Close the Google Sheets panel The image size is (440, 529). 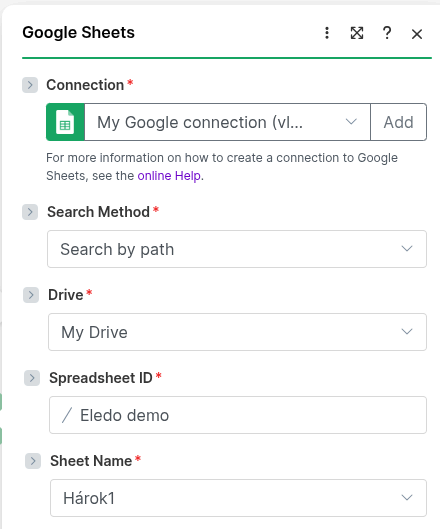pyautogui.click(x=417, y=34)
